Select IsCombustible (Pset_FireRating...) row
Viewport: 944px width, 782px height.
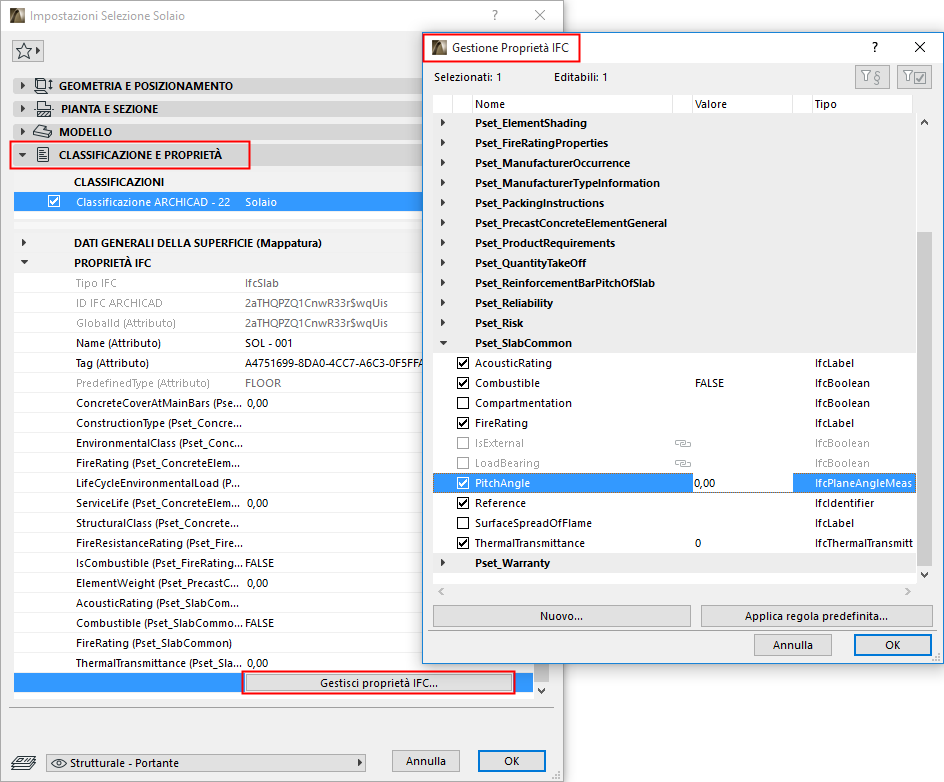[219, 563]
